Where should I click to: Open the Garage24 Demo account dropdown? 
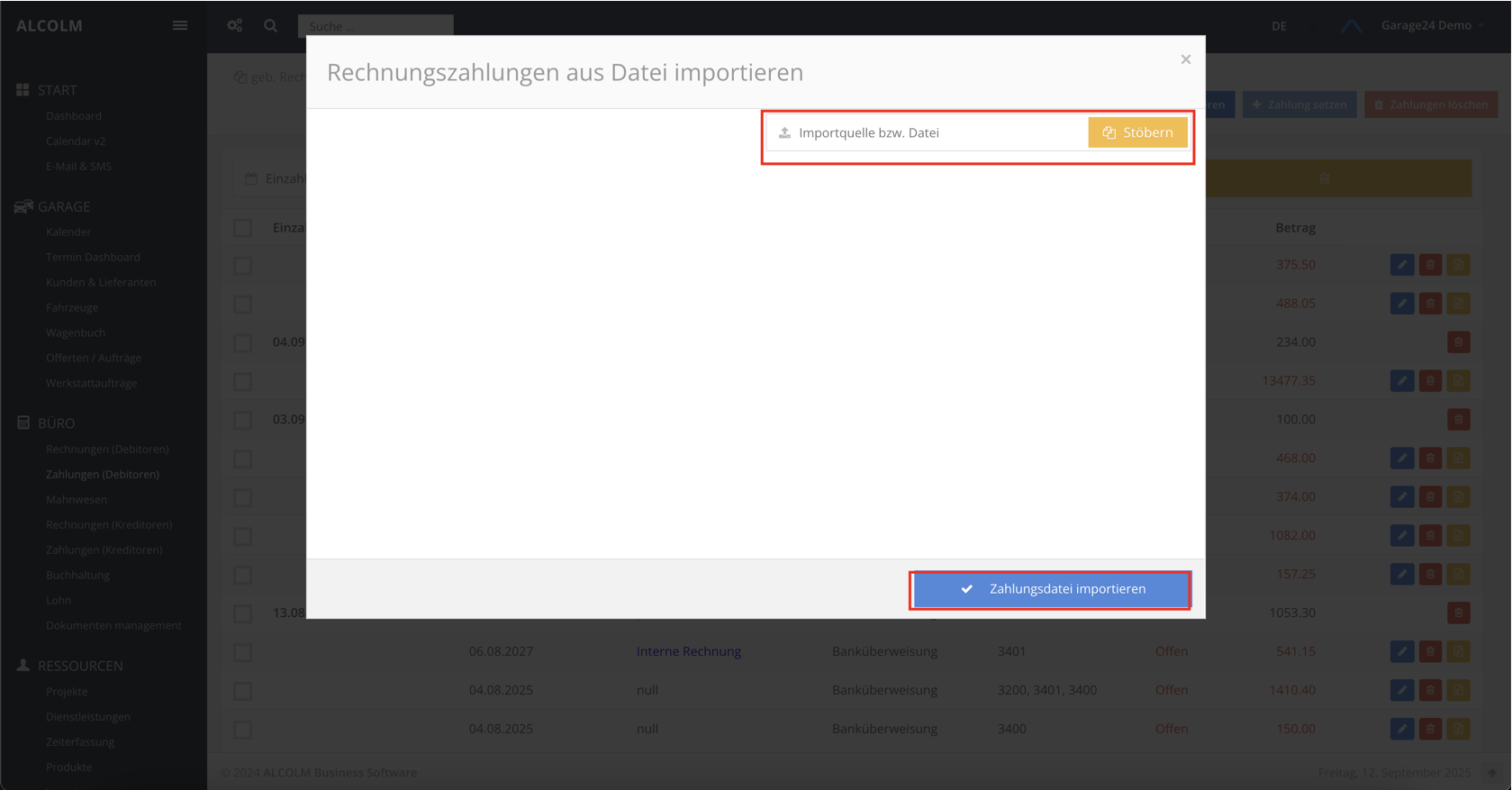(1432, 25)
